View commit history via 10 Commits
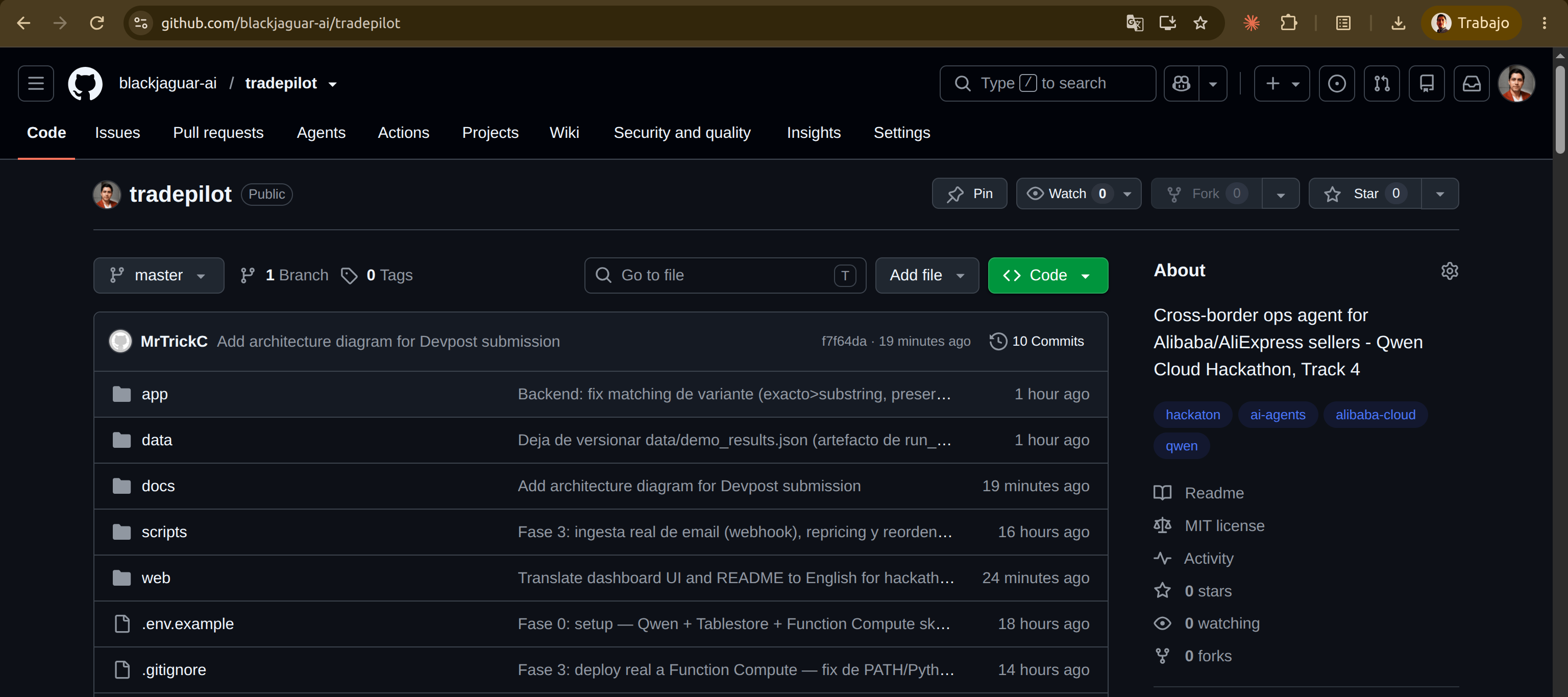 coord(1037,342)
